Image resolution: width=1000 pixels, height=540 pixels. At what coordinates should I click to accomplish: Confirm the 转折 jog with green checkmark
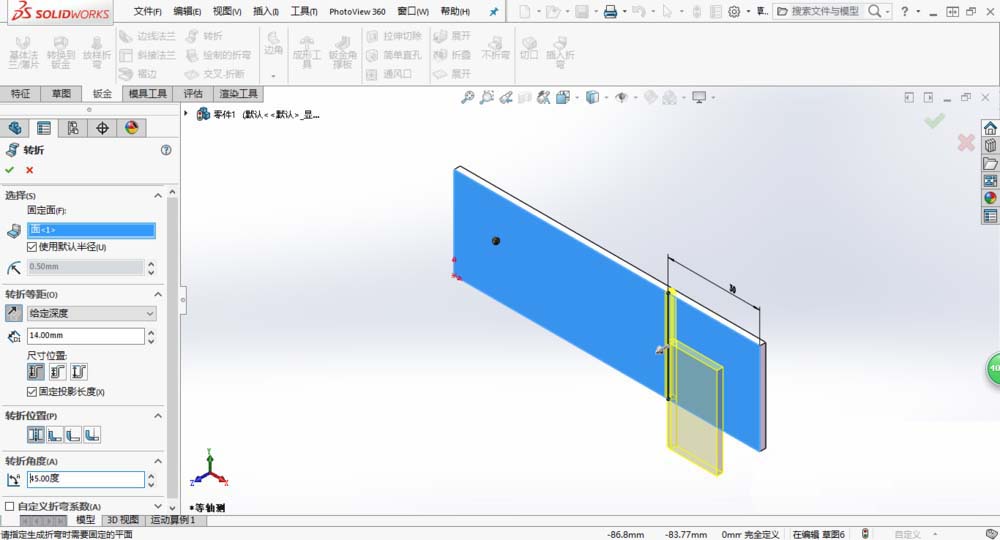tap(10, 170)
